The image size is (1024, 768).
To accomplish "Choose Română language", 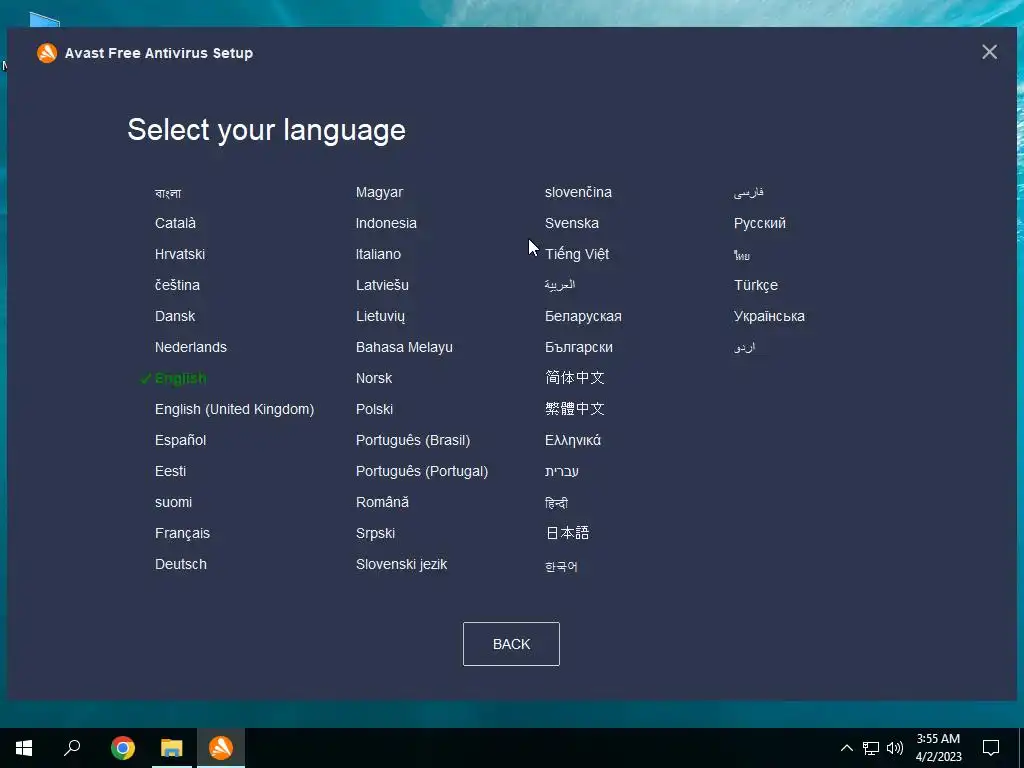I will [382, 502].
